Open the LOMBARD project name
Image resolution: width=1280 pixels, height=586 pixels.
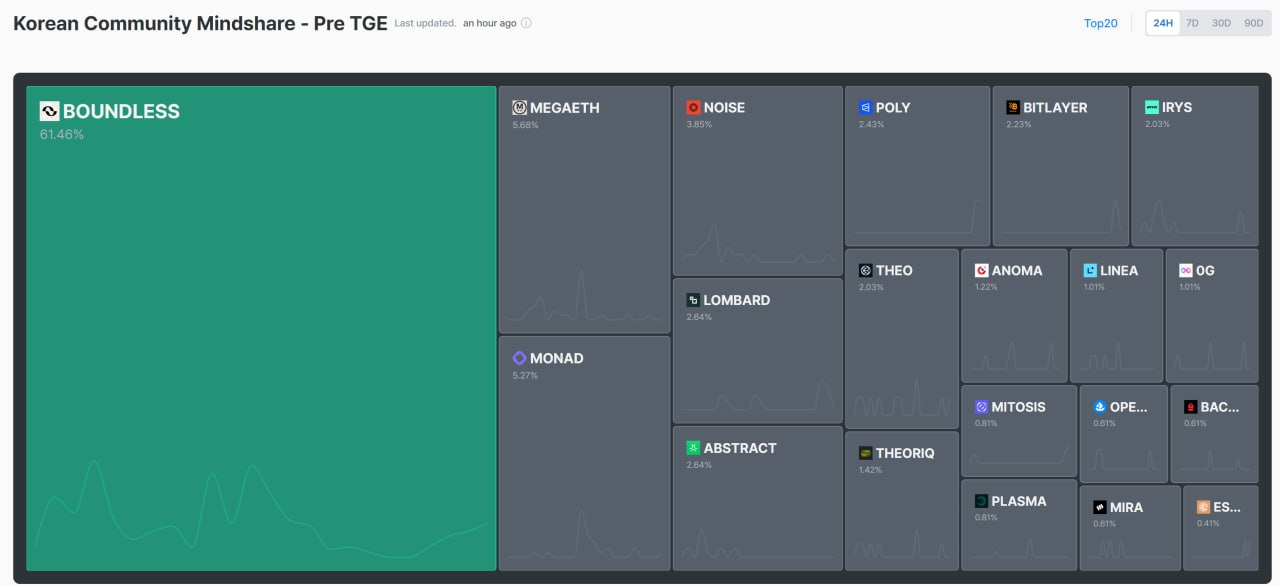point(736,300)
